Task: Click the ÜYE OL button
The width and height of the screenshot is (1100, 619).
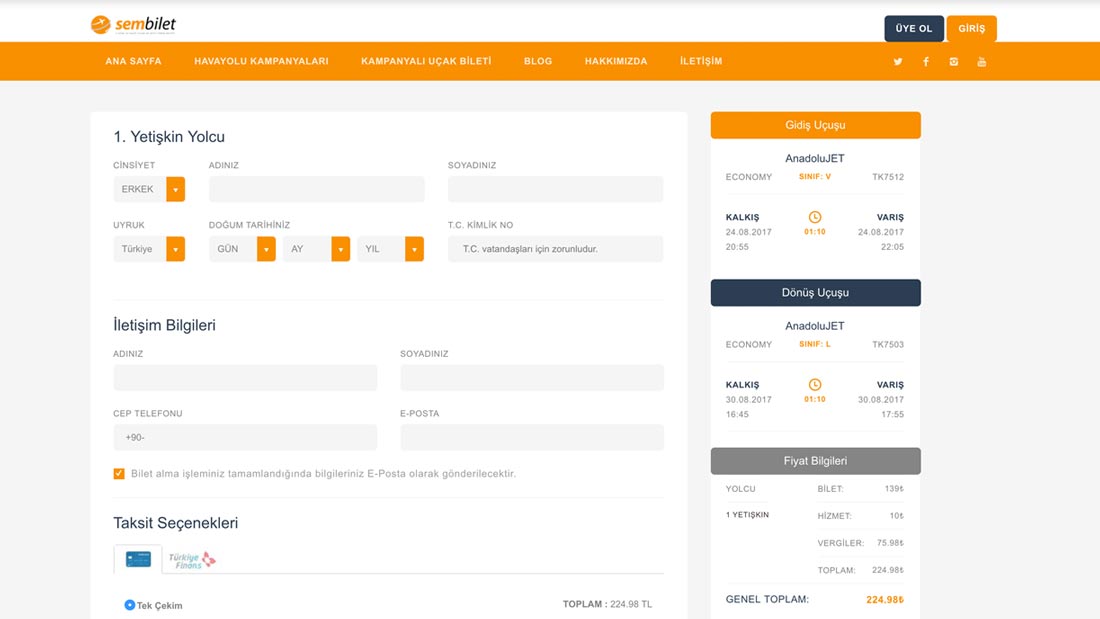Action: coord(913,28)
